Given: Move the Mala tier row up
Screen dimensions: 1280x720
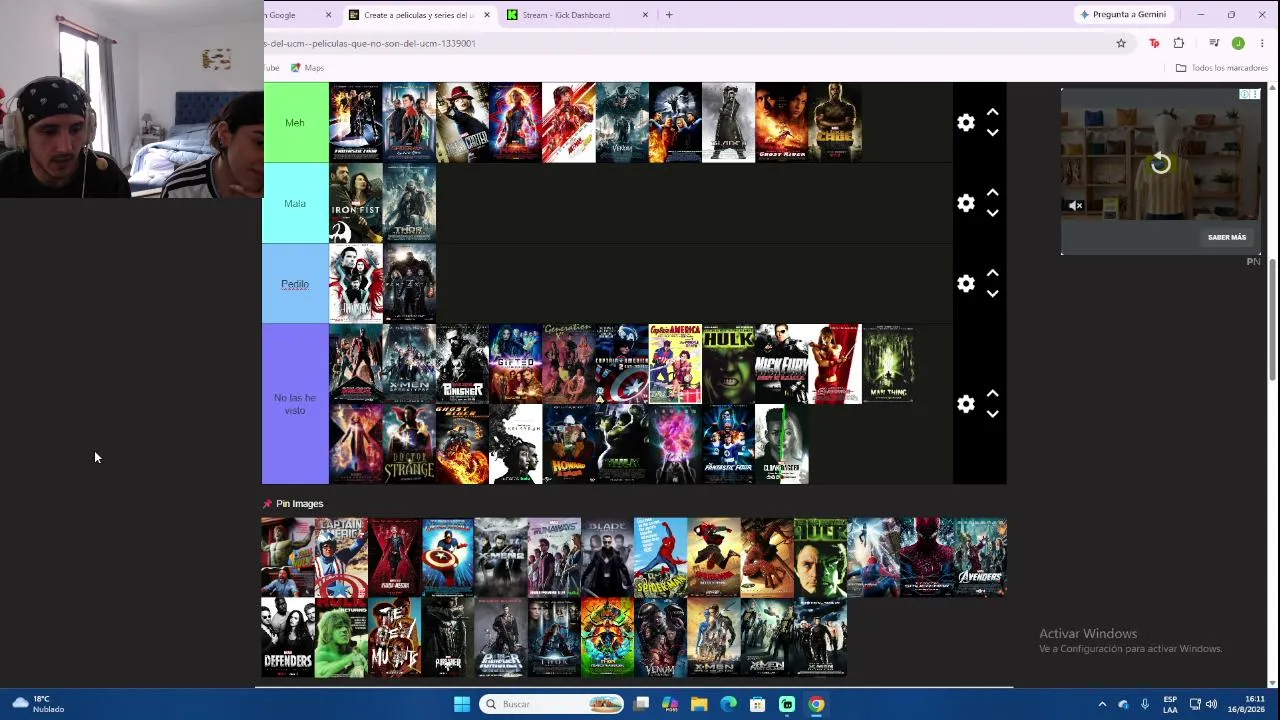Looking at the screenshot, I should (x=992, y=193).
